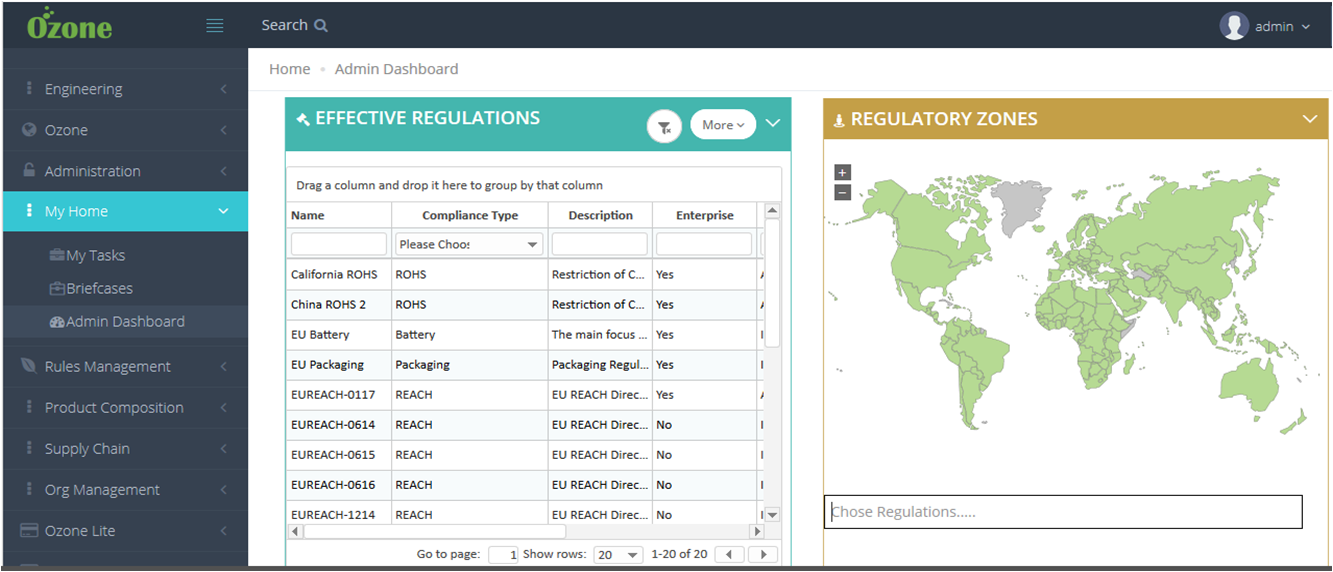This screenshot has width=1333, height=572.
Task: Zoom out on the regulatory zones map
Action: (x=842, y=192)
